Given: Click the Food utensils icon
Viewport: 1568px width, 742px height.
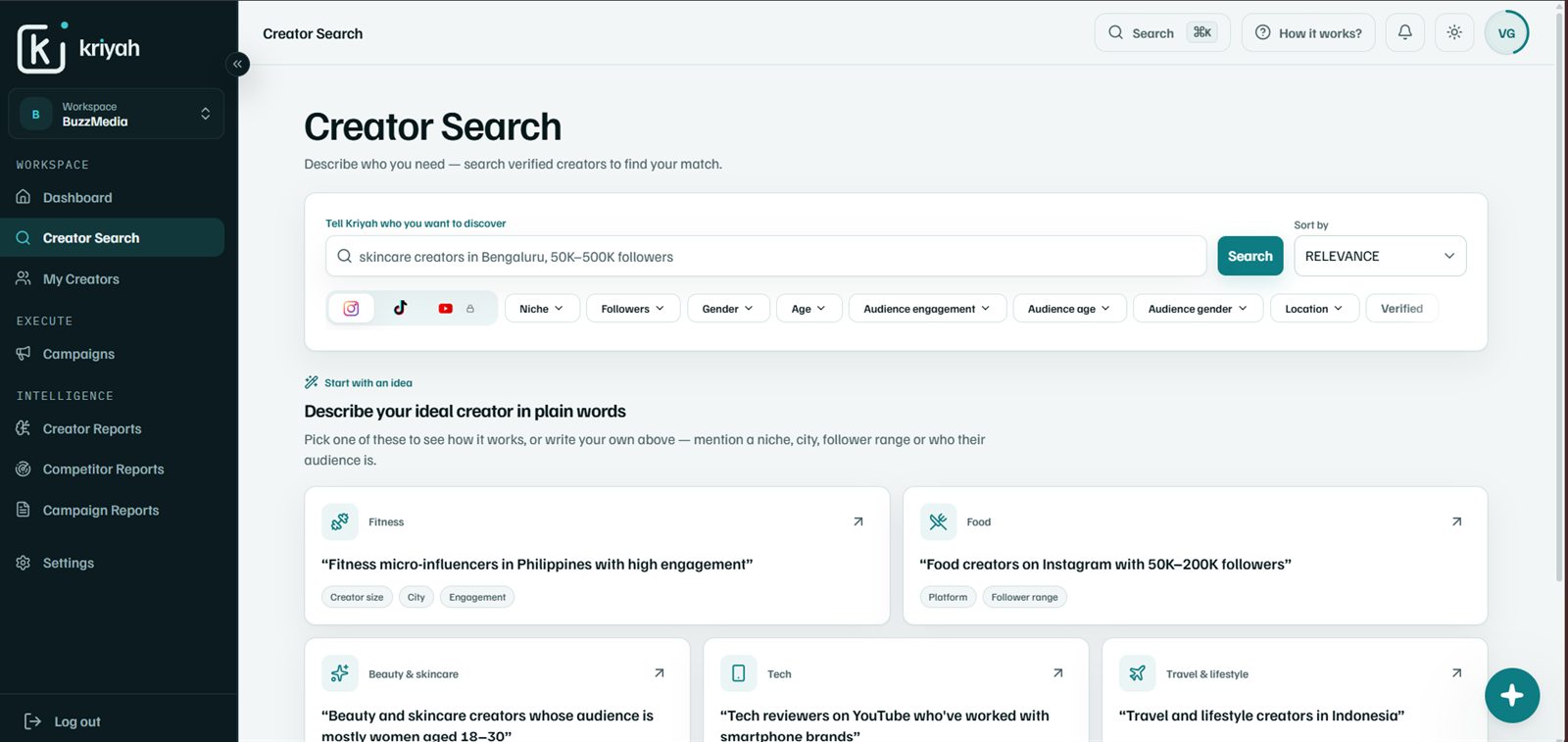Looking at the screenshot, I should (938, 521).
